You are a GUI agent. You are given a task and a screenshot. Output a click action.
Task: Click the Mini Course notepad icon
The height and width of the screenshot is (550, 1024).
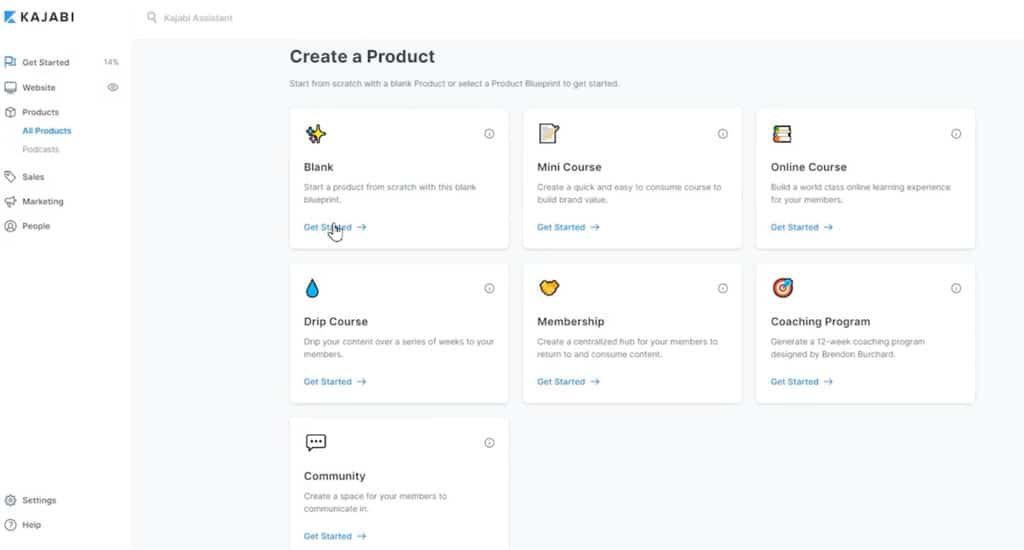(549, 133)
